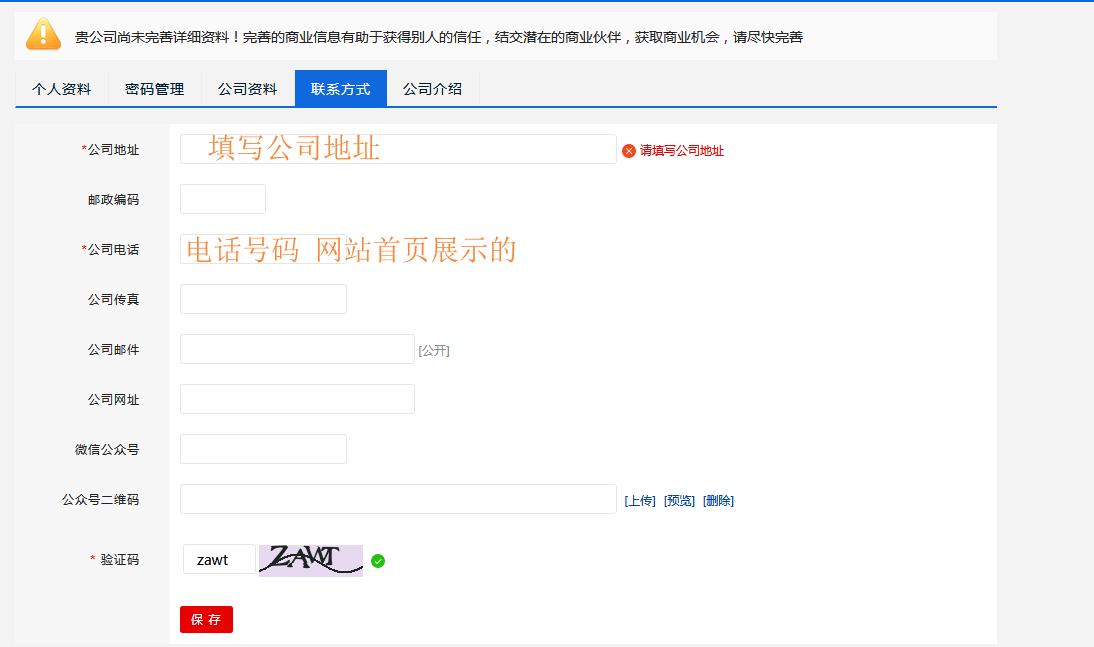Click the green checkmark next to the captcha
Image resolution: width=1094 pixels, height=647 pixels.
coord(378,561)
